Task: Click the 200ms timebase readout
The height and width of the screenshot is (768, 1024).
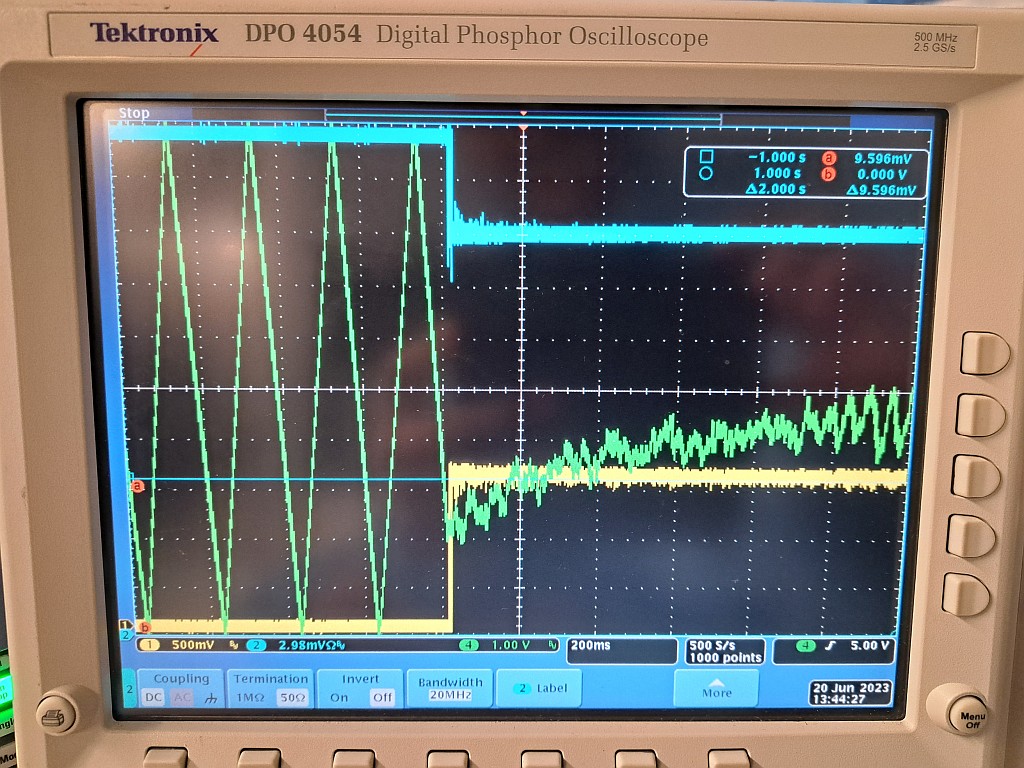Action: (620, 646)
